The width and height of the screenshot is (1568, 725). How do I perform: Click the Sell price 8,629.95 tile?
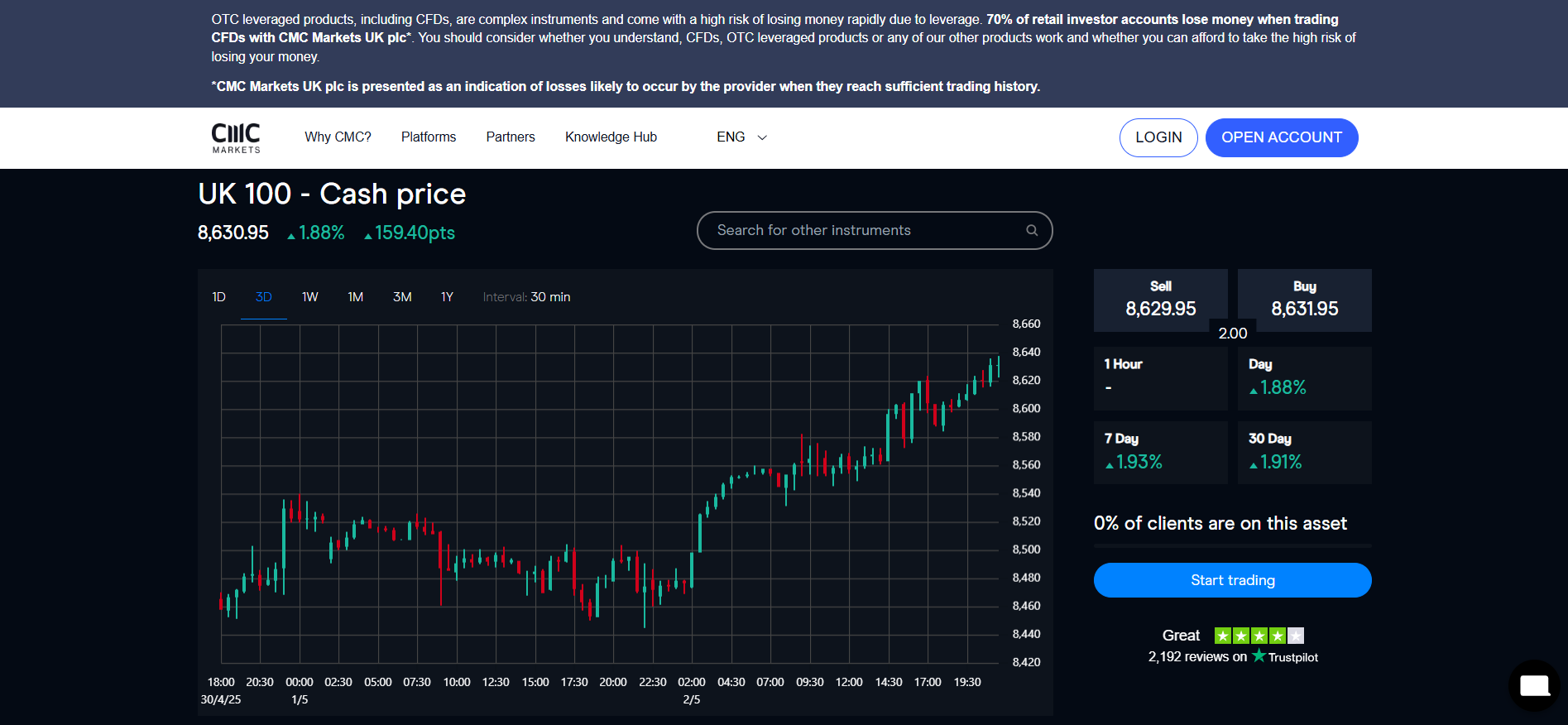(x=1160, y=300)
